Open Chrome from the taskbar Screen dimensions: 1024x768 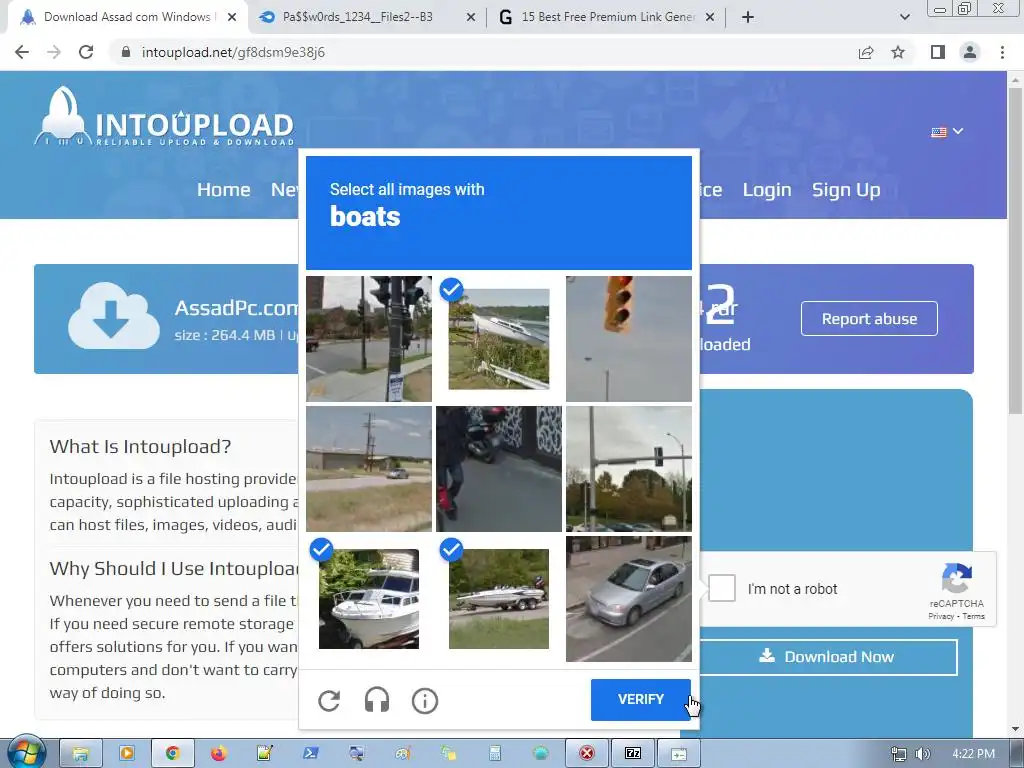(x=172, y=753)
